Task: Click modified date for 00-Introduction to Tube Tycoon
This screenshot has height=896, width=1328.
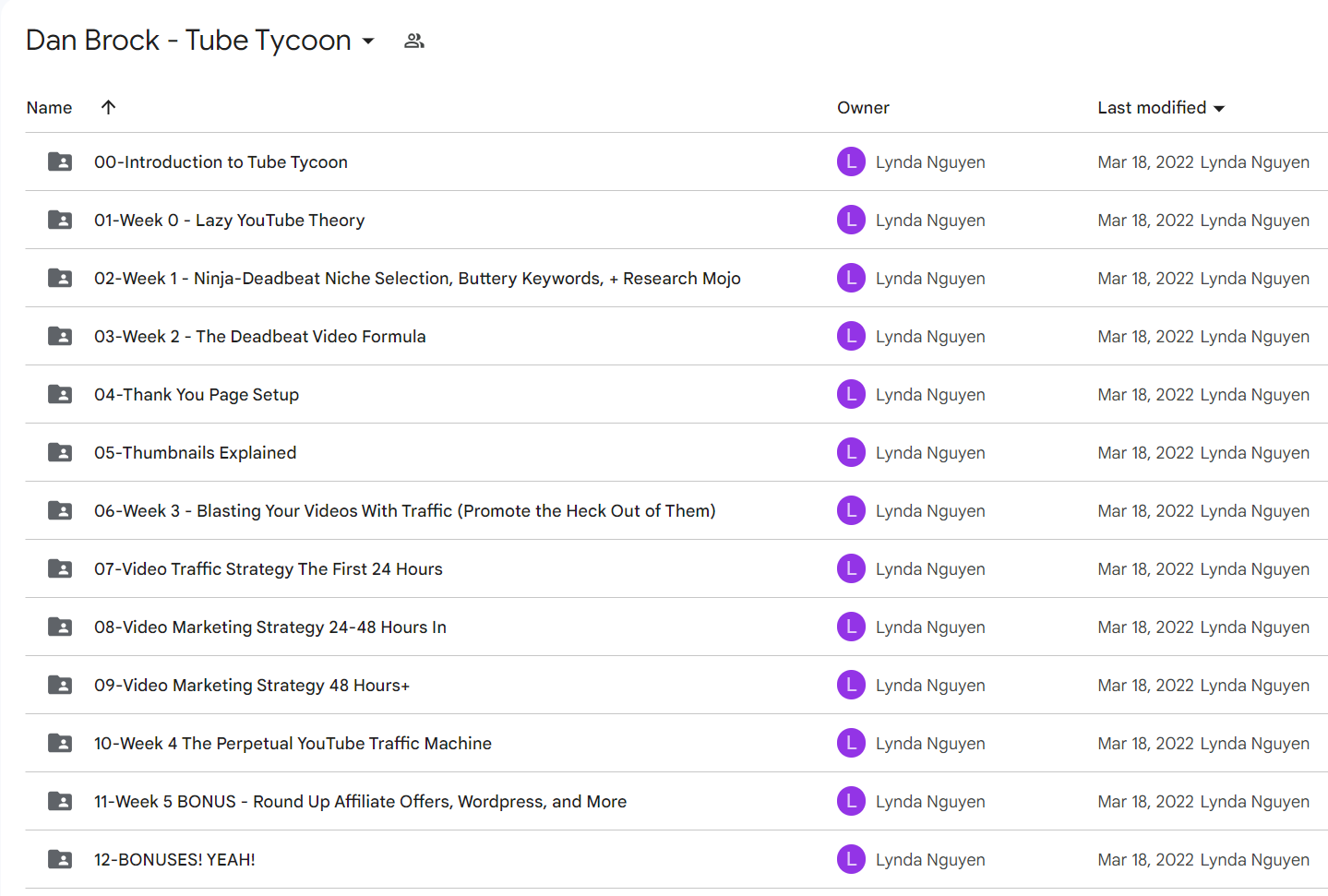Action: click(x=1145, y=162)
